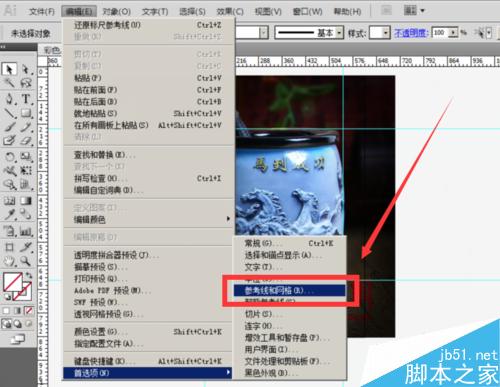
Task: Choose 颜色设置(G) menu entry
Action: [149, 332]
